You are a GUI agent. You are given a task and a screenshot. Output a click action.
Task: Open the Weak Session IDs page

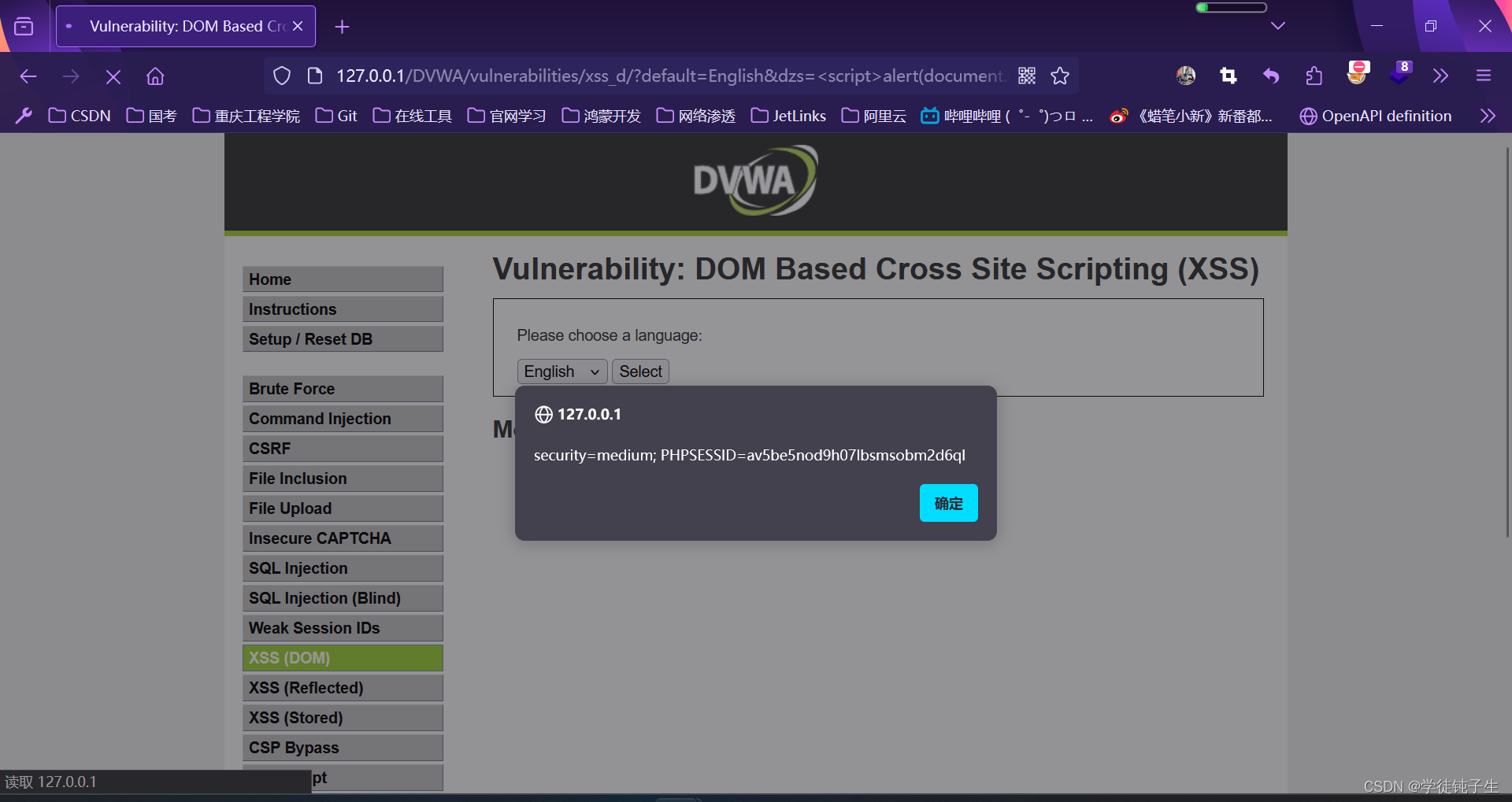pyautogui.click(x=343, y=628)
